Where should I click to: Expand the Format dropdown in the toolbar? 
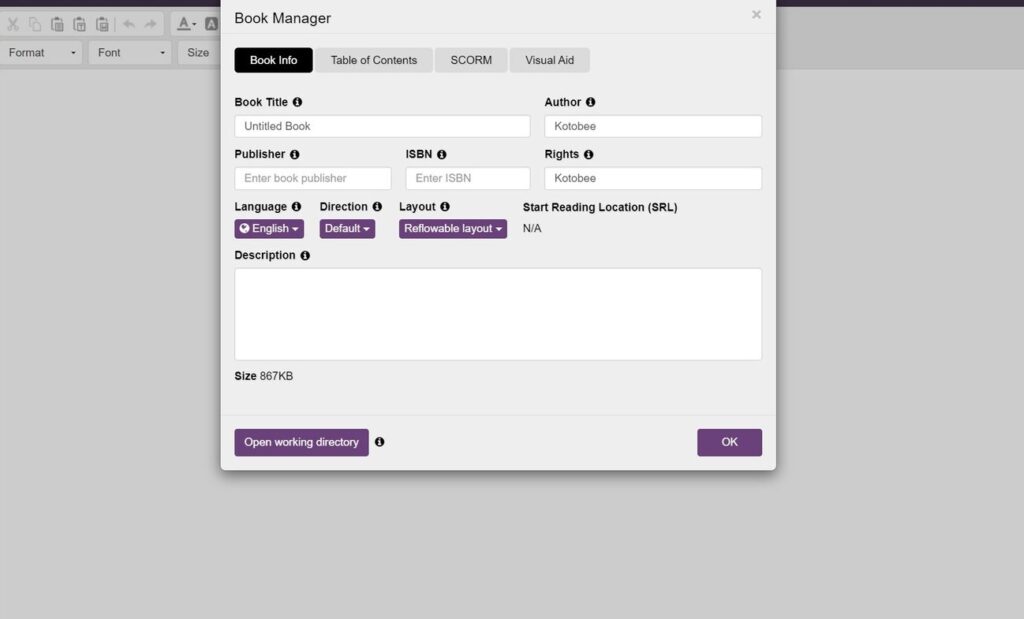click(x=40, y=52)
